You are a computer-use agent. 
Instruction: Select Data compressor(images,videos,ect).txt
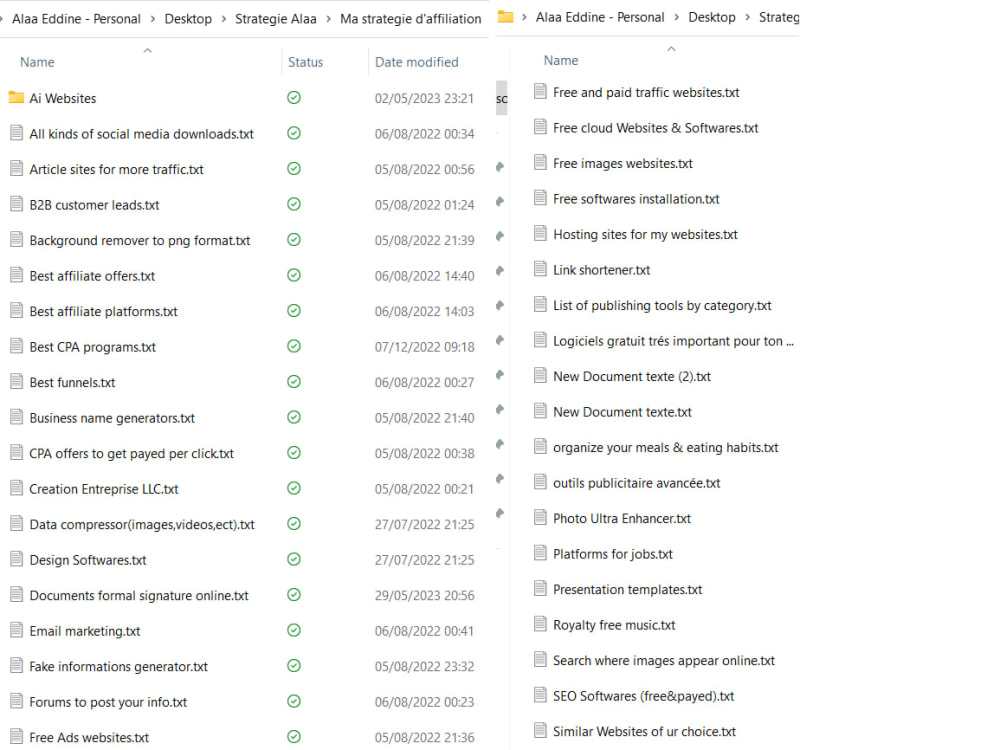pyautogui.click(x=142, y=524)
